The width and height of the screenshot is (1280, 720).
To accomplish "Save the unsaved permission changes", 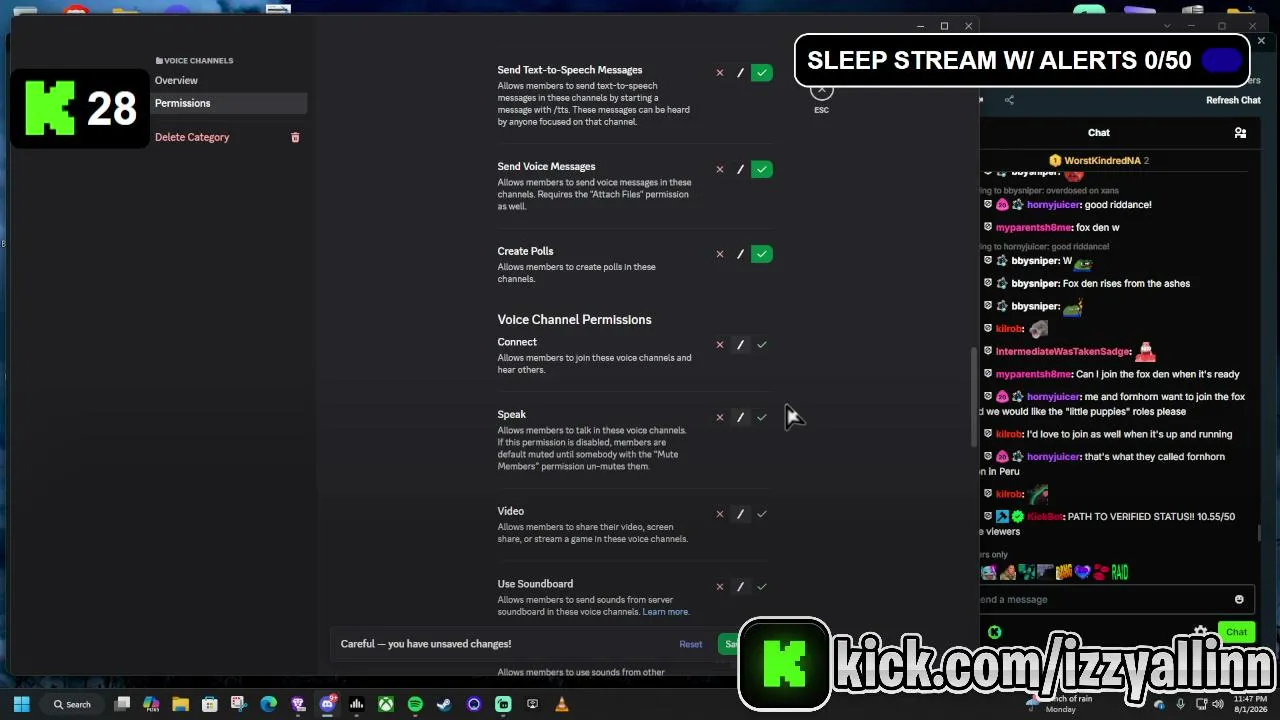I will (731, 644).
